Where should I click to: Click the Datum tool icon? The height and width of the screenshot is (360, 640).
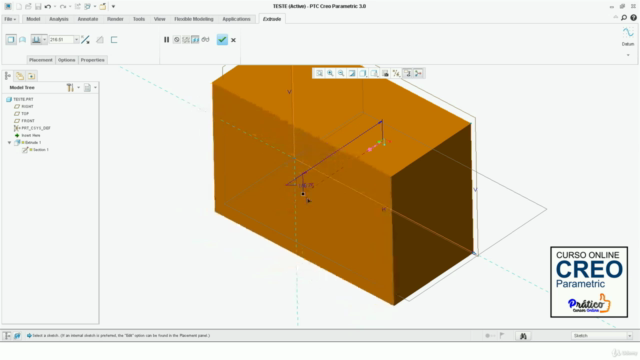click(628, 32)
